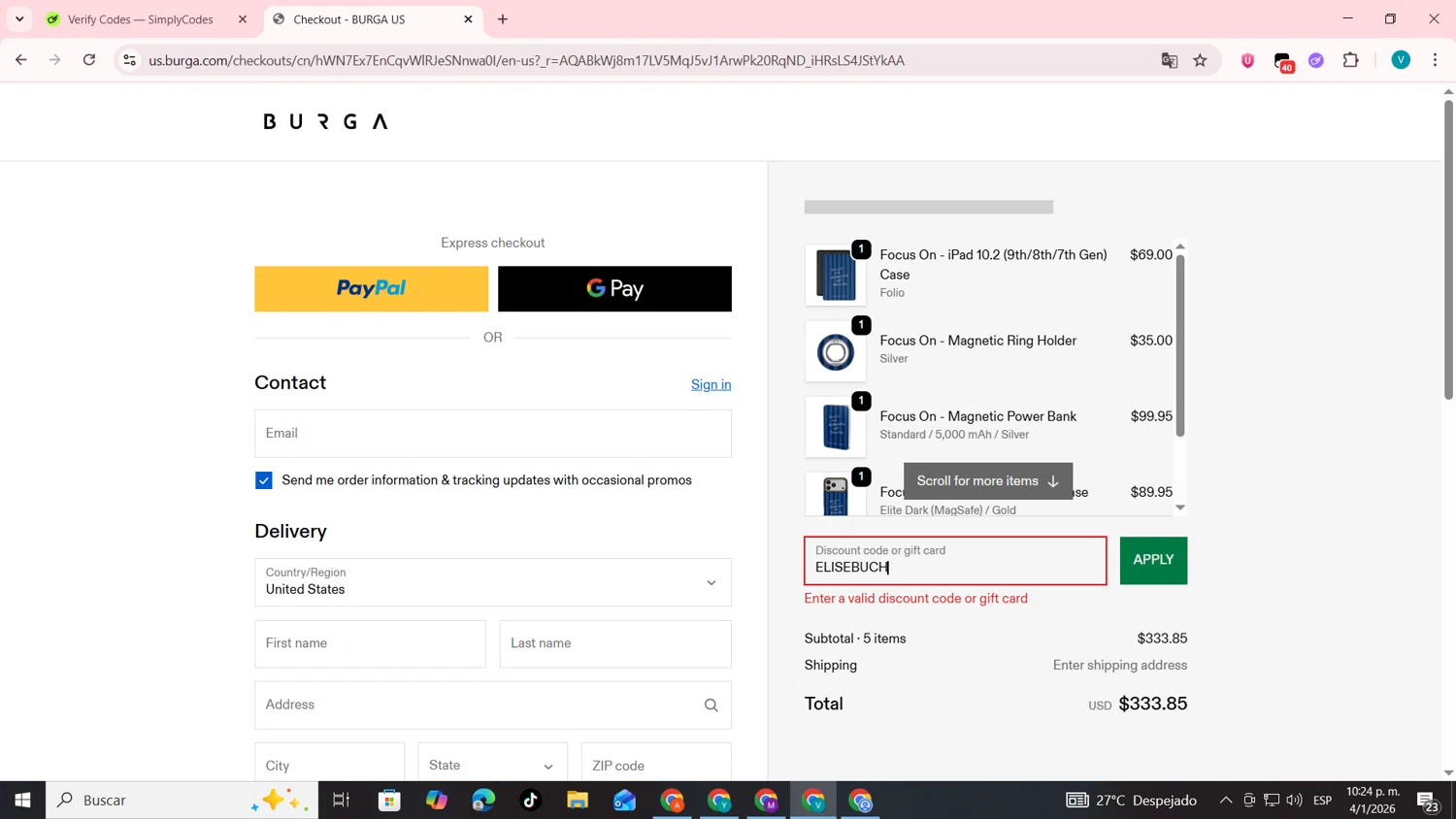Viewport: 1456px width, 819px height.
Task: Open tab search dropdown arrow
Action: pyautogui.click(x=19, y=19)
